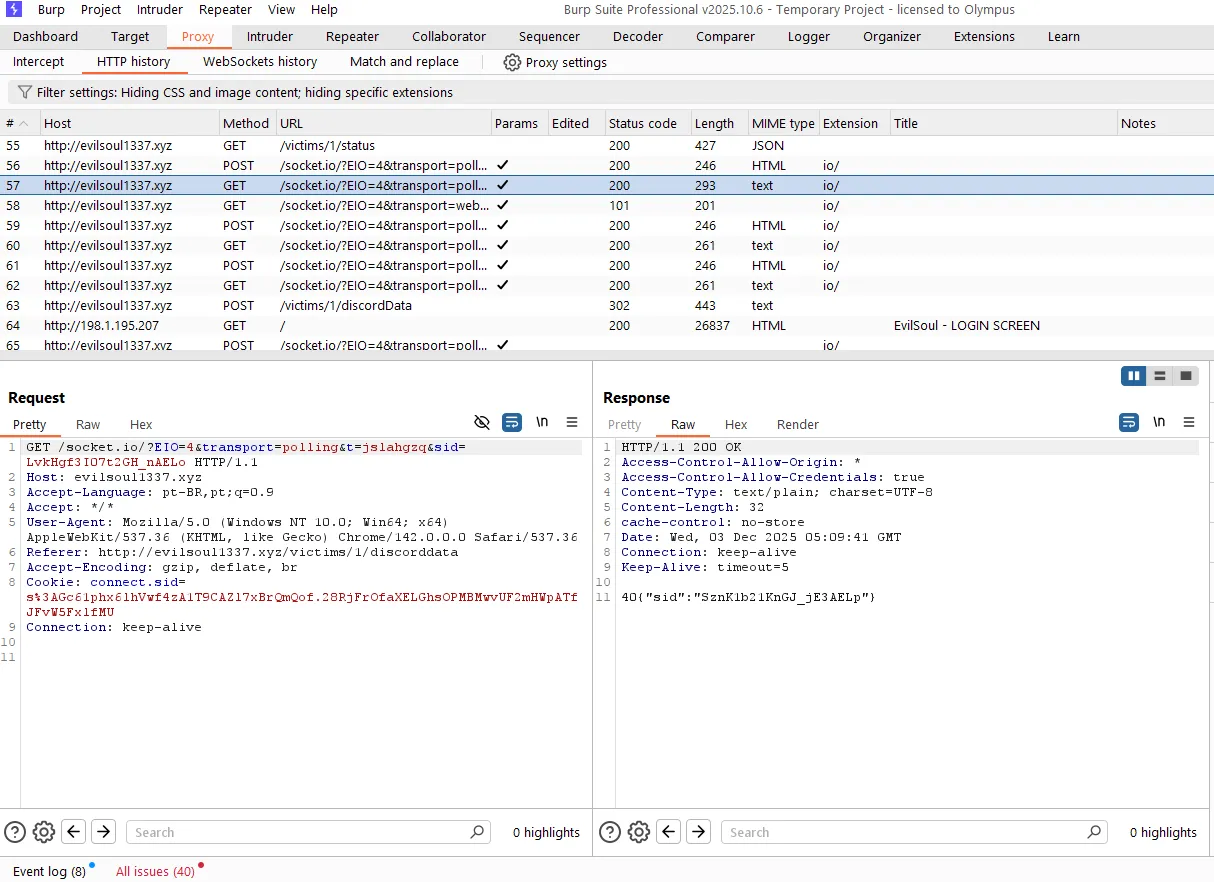This screenshot has width=1214, height=882.
Task: Go to next match in Request search
Action: pyautogui.click(x=104, y=832)
